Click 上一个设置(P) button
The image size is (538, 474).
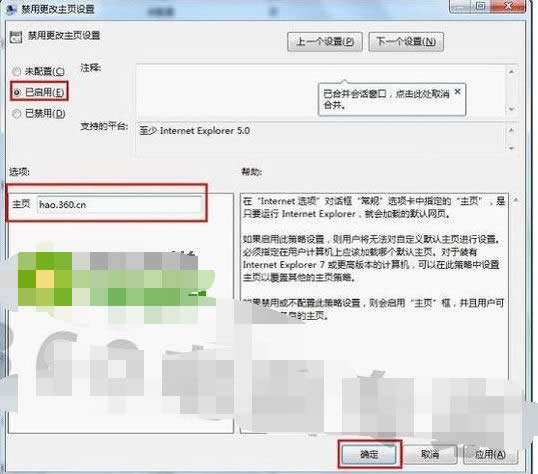tap(325, 42)
